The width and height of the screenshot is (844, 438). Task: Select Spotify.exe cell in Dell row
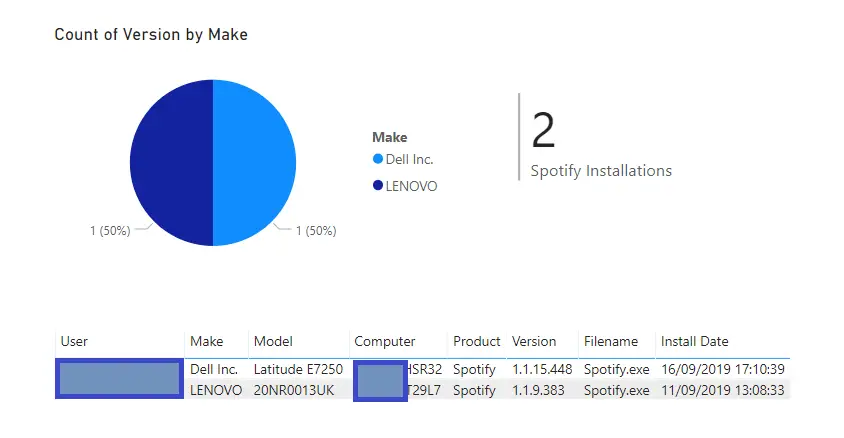(617, 369)
